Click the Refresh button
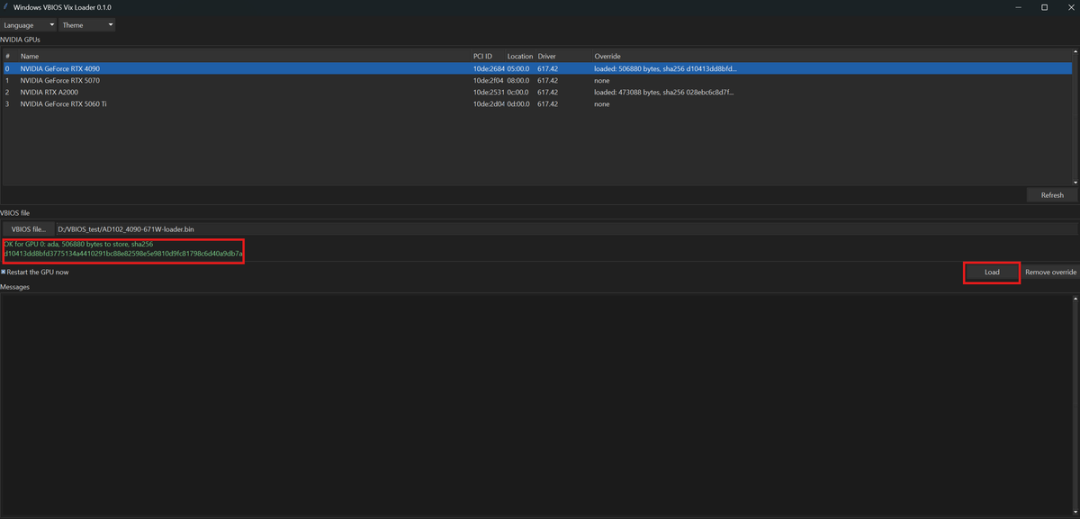 point(1052,195)
